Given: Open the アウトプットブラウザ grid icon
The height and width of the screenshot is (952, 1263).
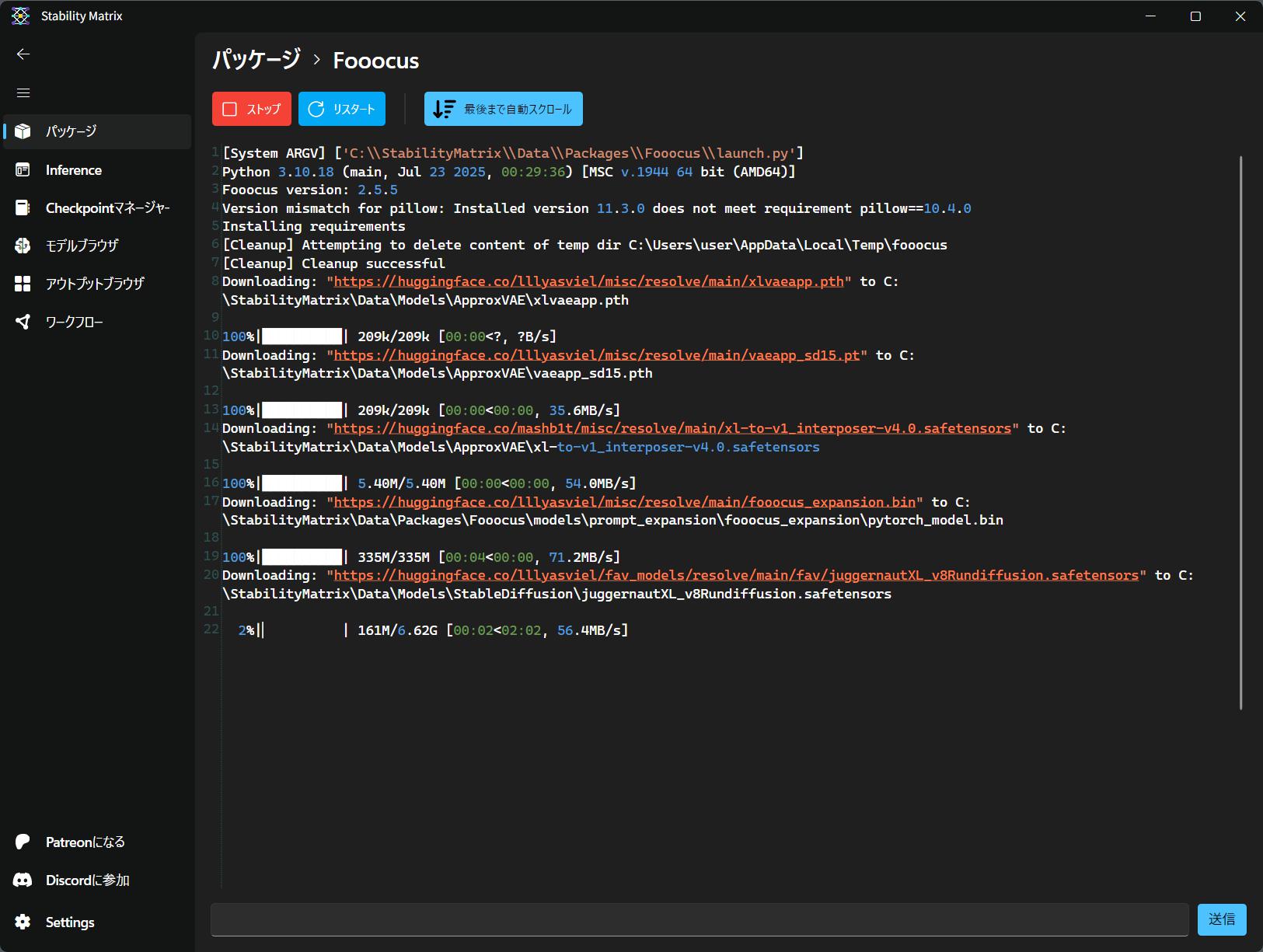Looking at the screenshot, I should [x=23, y=284].
